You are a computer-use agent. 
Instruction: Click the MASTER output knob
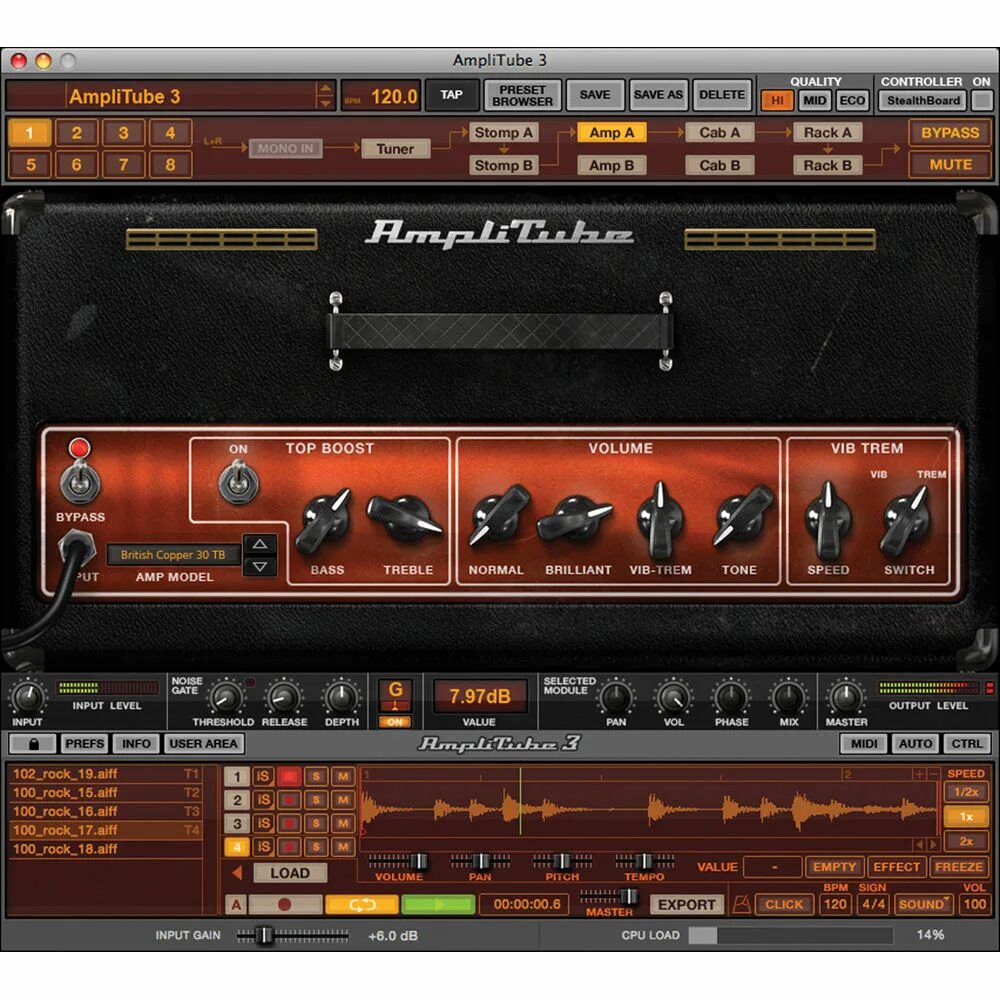pyautogui.click(x=846, y=698)
